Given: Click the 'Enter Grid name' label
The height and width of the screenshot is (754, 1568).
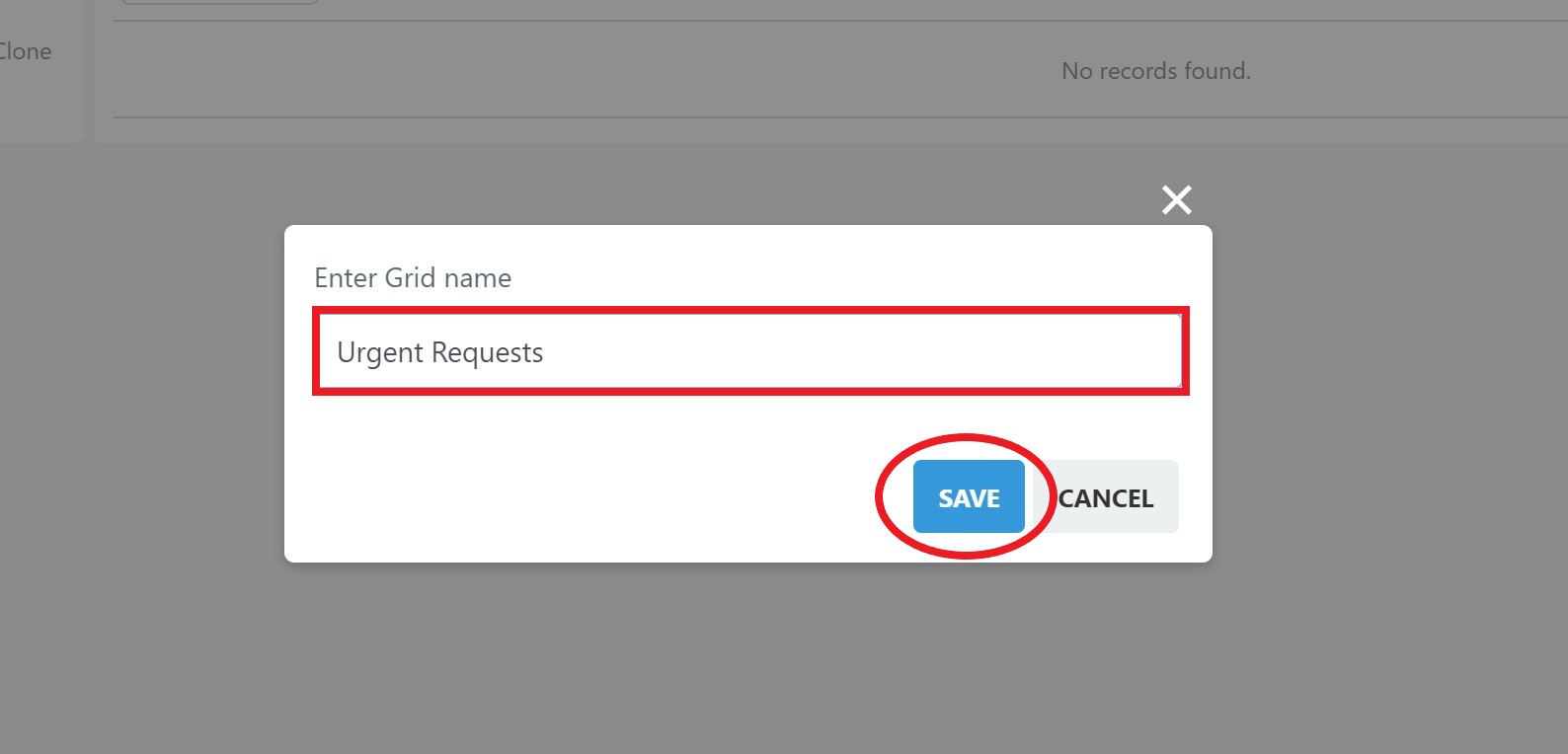Looking at the screenshot, I should (413, 278).
